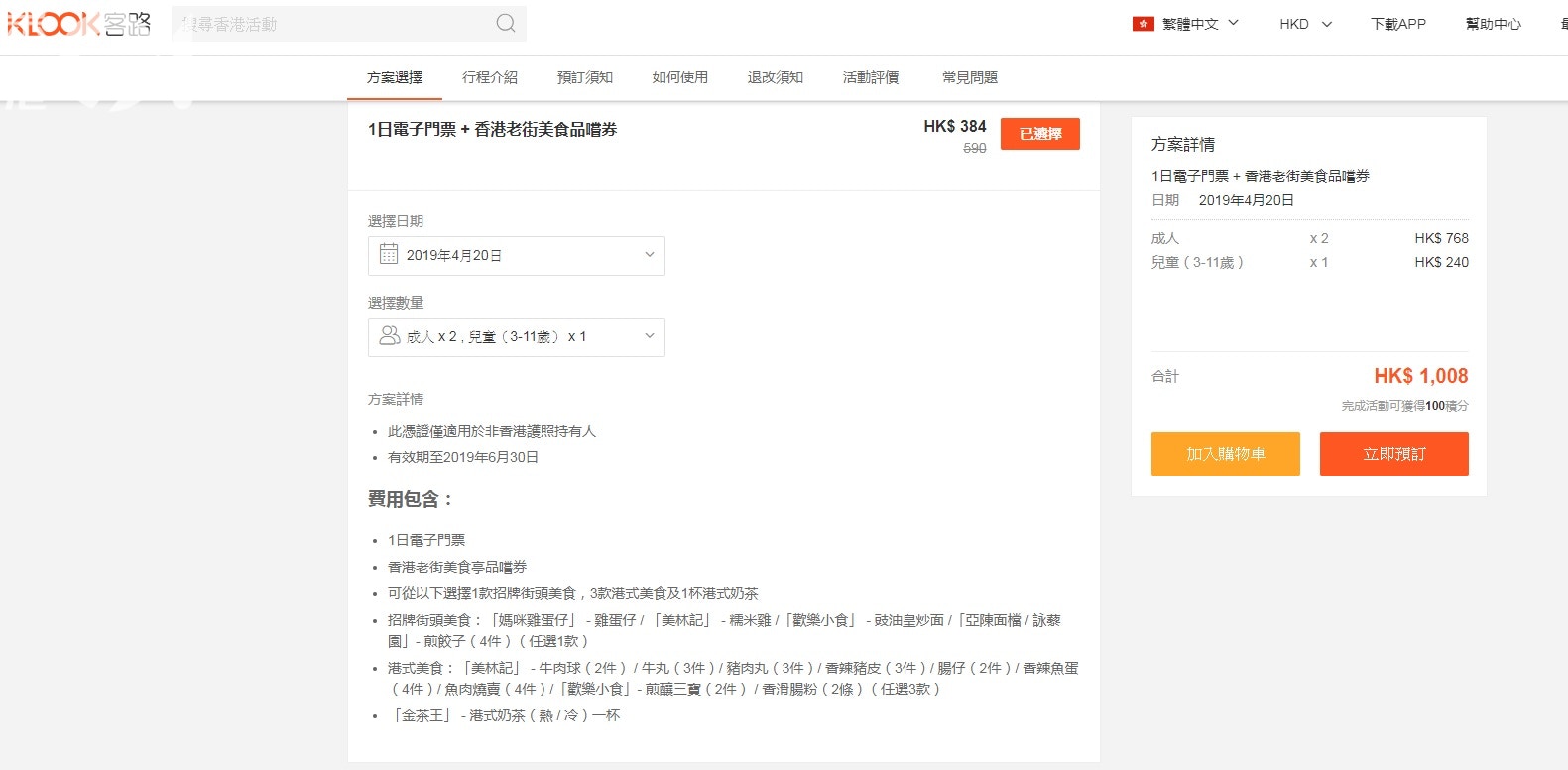Select the 活動評價 tab
This screenshot has height=770, width=1568.
click(x=871, y=77)
